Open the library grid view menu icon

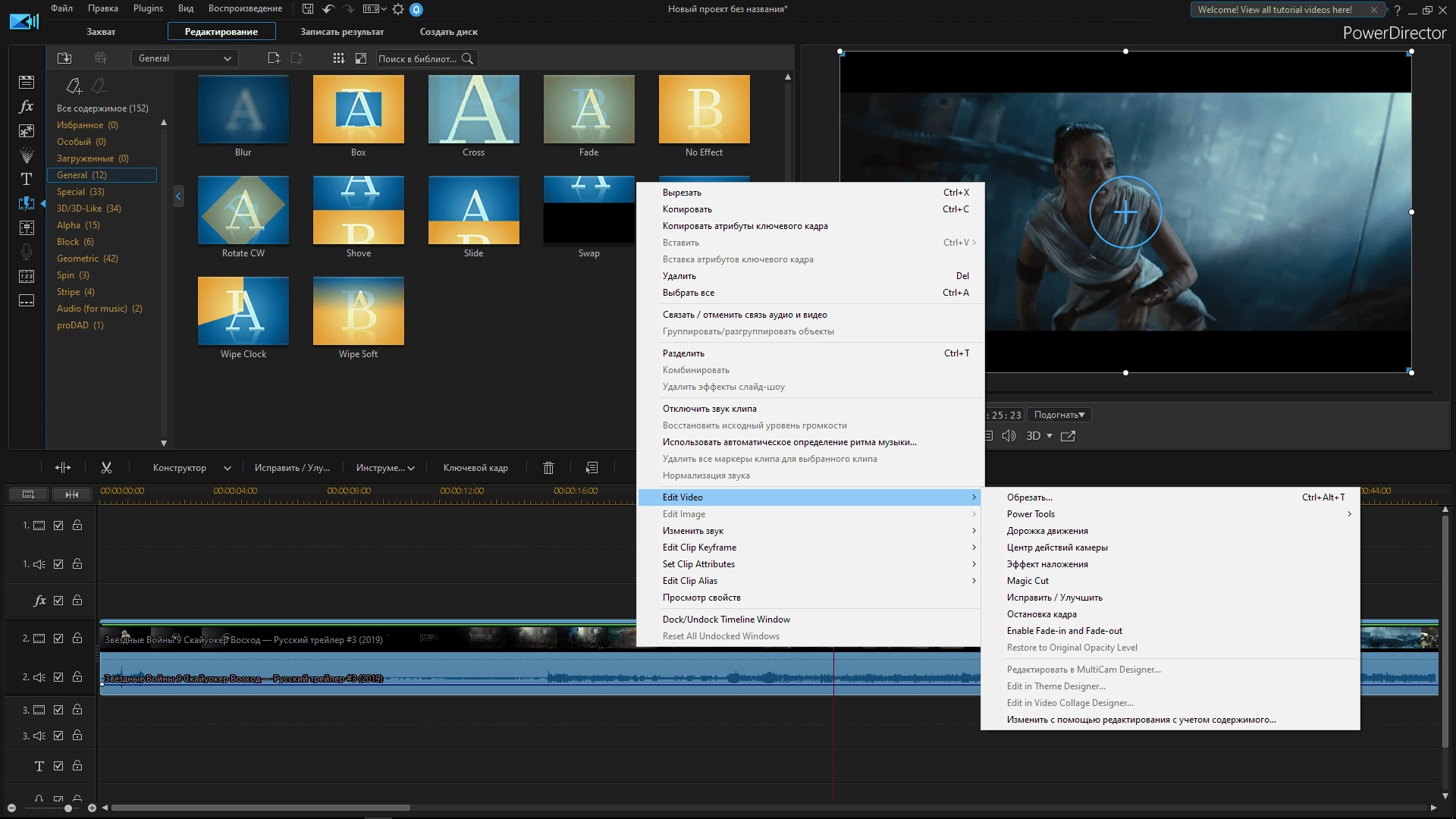pos(338,58)
